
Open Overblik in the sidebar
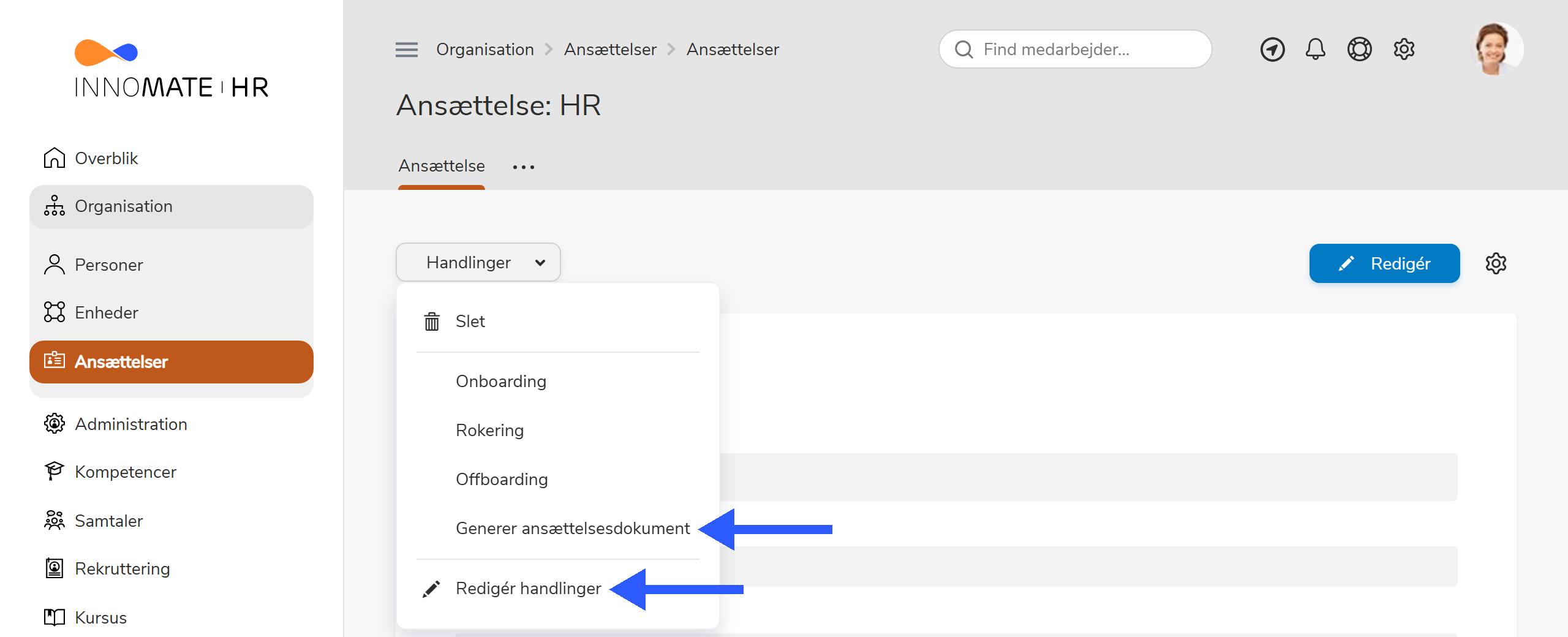[x=171, y=158]
